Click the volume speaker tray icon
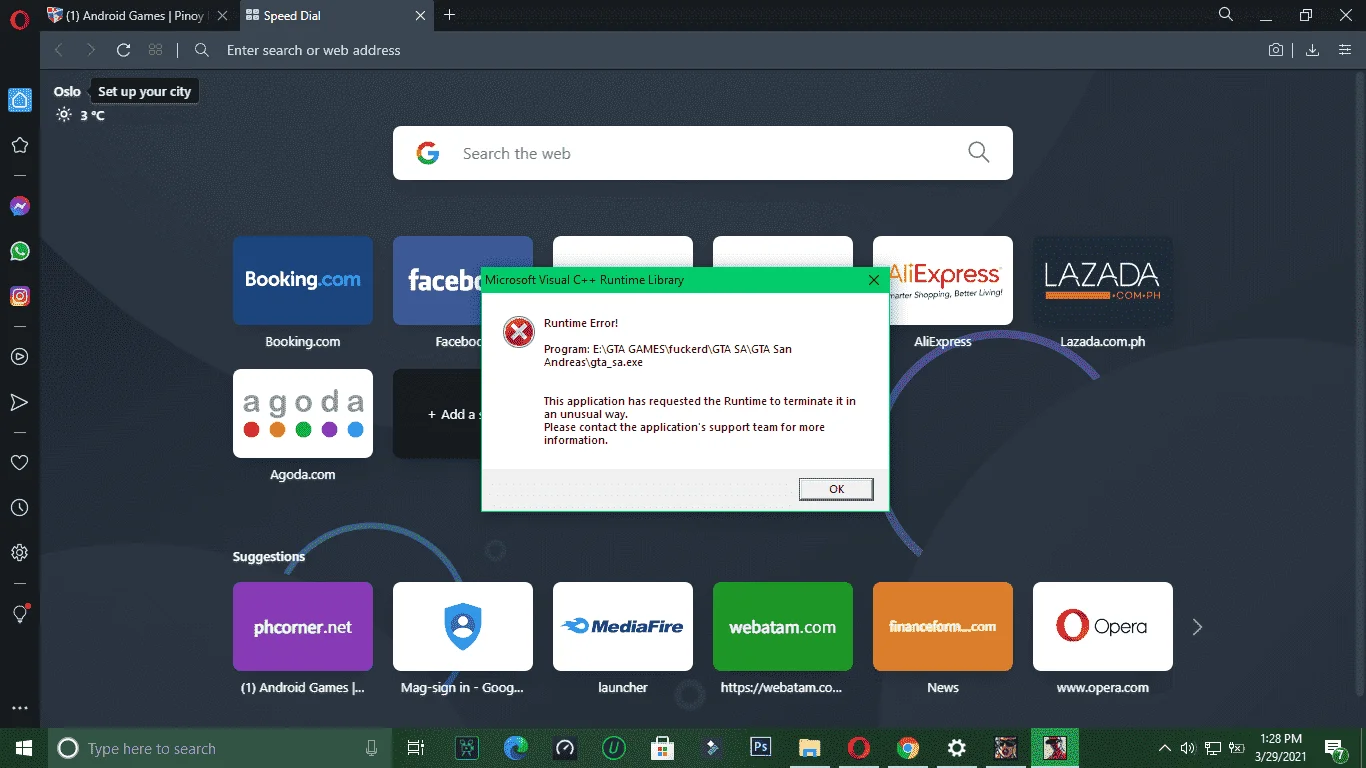The image size is (1366, 768). click(1188, 748)
